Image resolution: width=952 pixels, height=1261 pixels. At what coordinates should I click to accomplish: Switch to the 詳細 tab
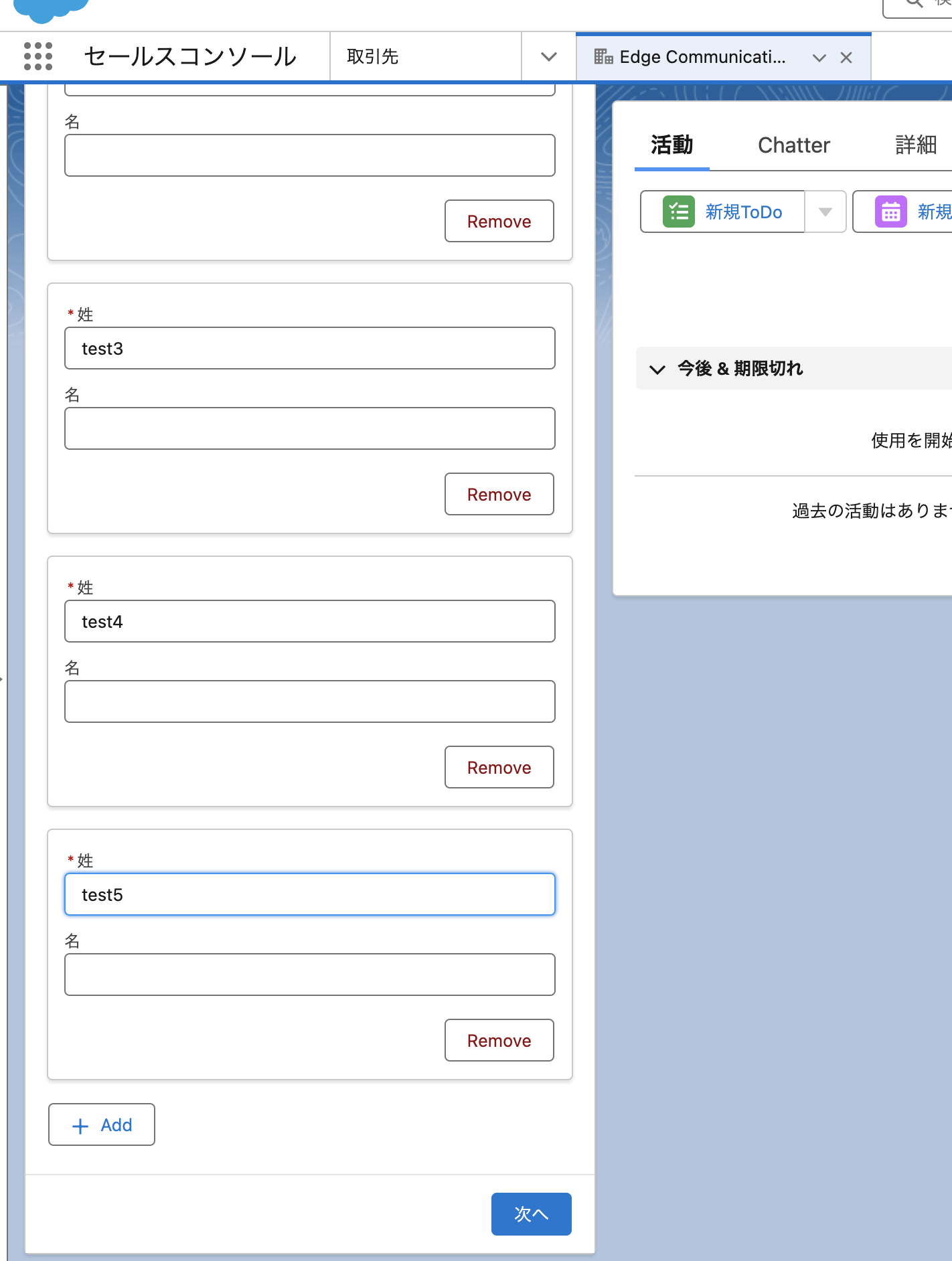point(916,145)
